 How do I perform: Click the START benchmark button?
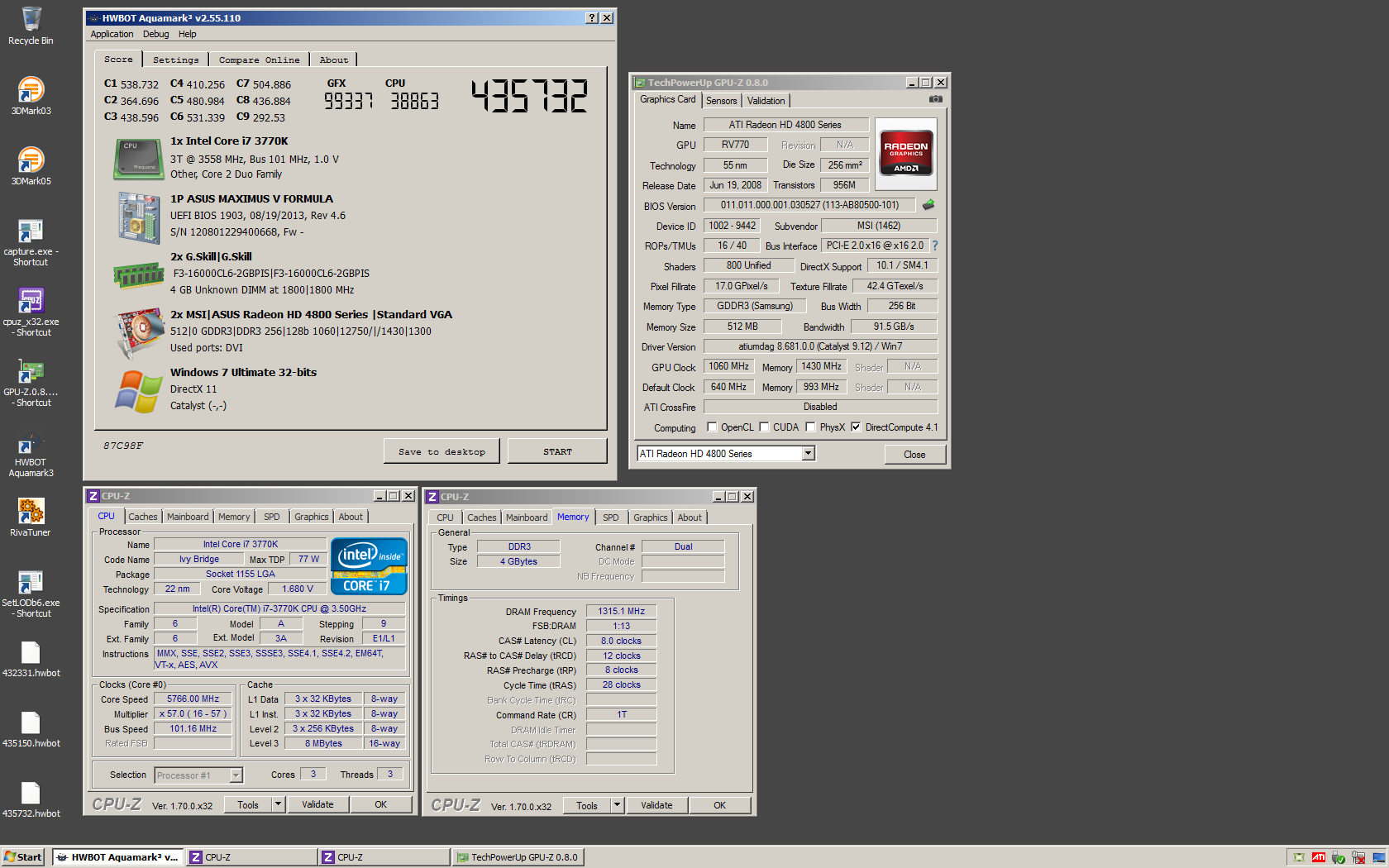pos(557,451)
